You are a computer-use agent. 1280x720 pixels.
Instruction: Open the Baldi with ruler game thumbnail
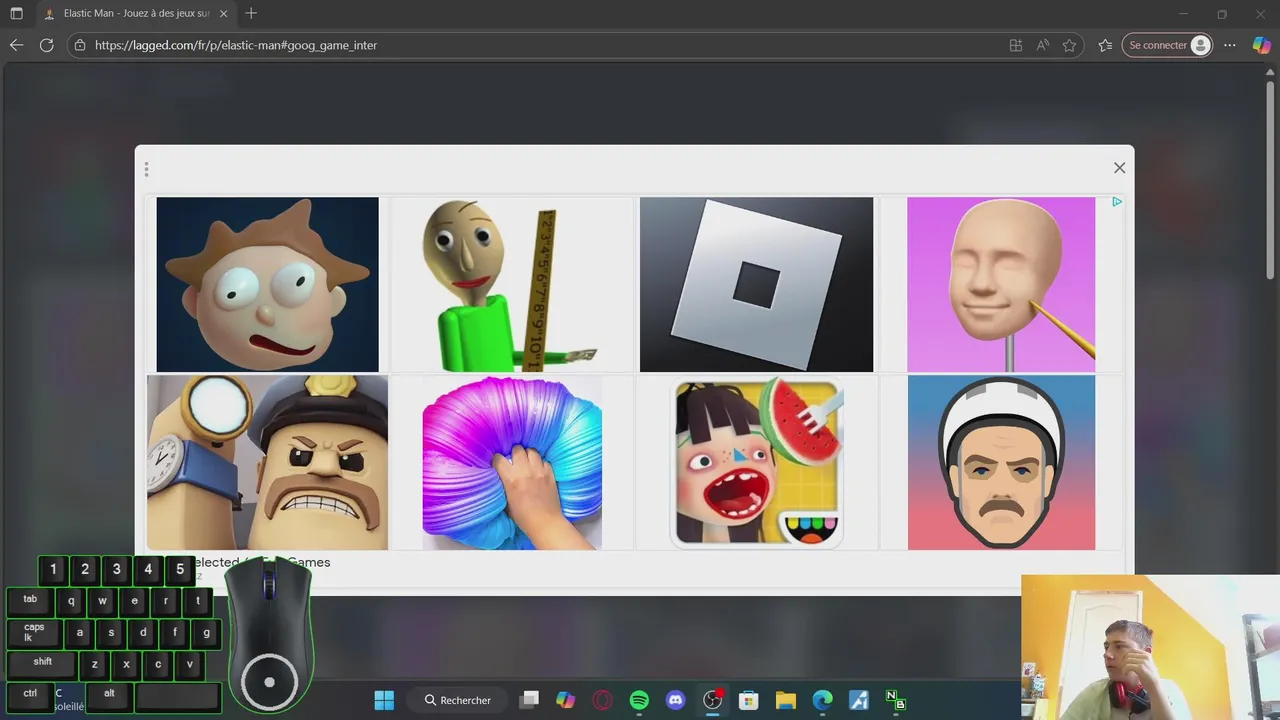coord(511,284)
